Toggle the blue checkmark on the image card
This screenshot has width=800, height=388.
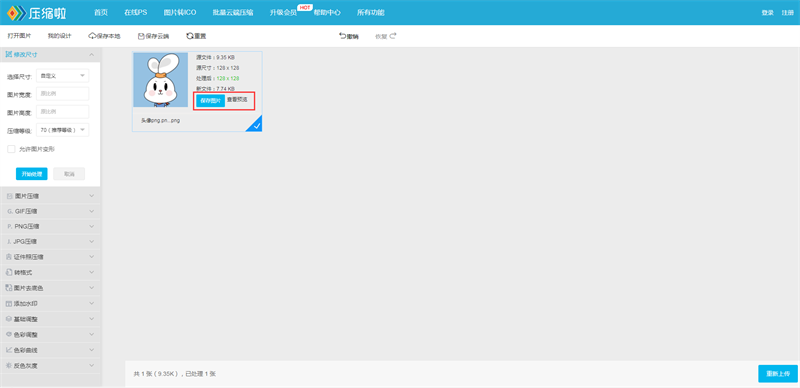(256, 126)
